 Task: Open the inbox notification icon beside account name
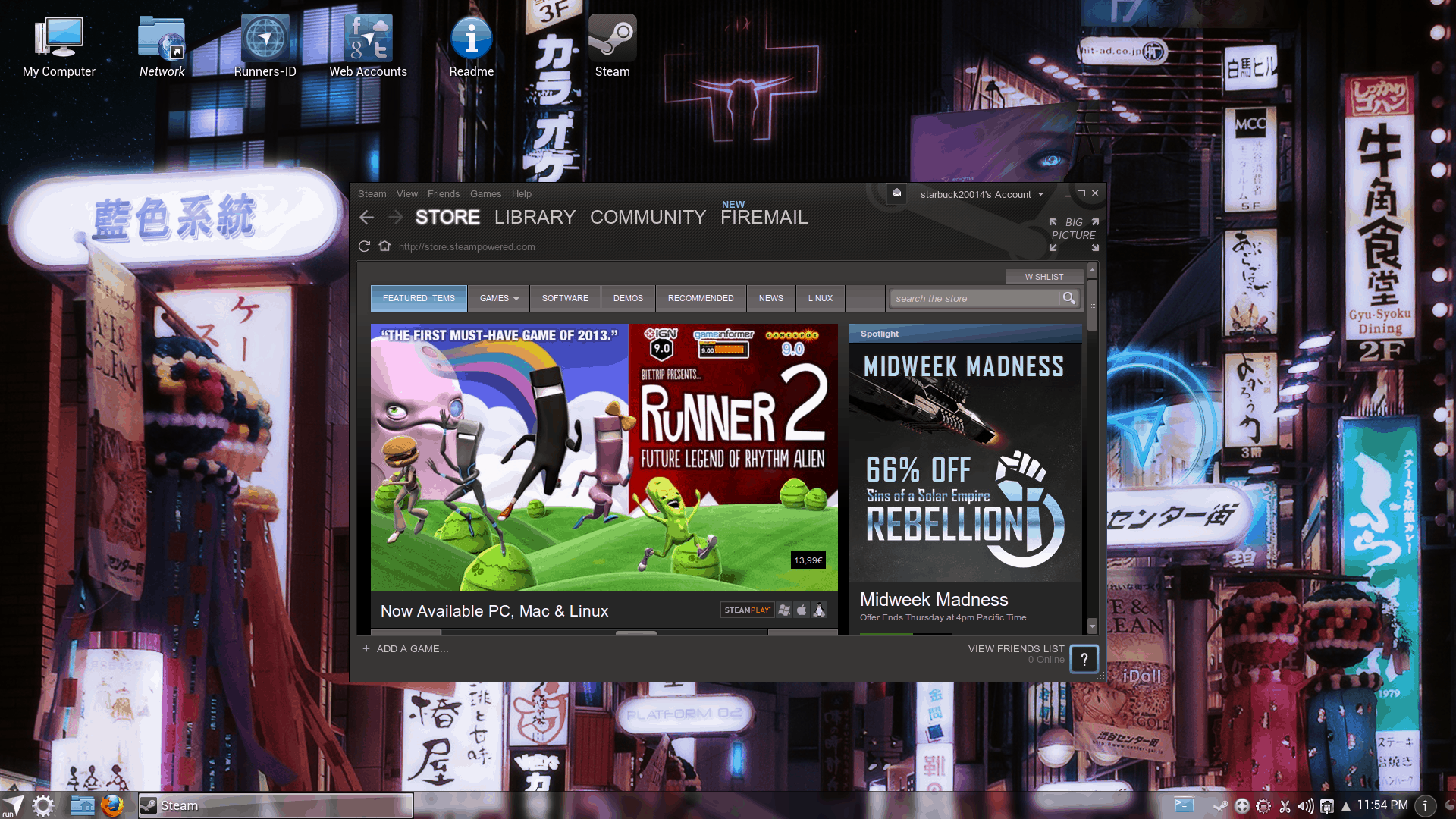(x=896, y=193)
